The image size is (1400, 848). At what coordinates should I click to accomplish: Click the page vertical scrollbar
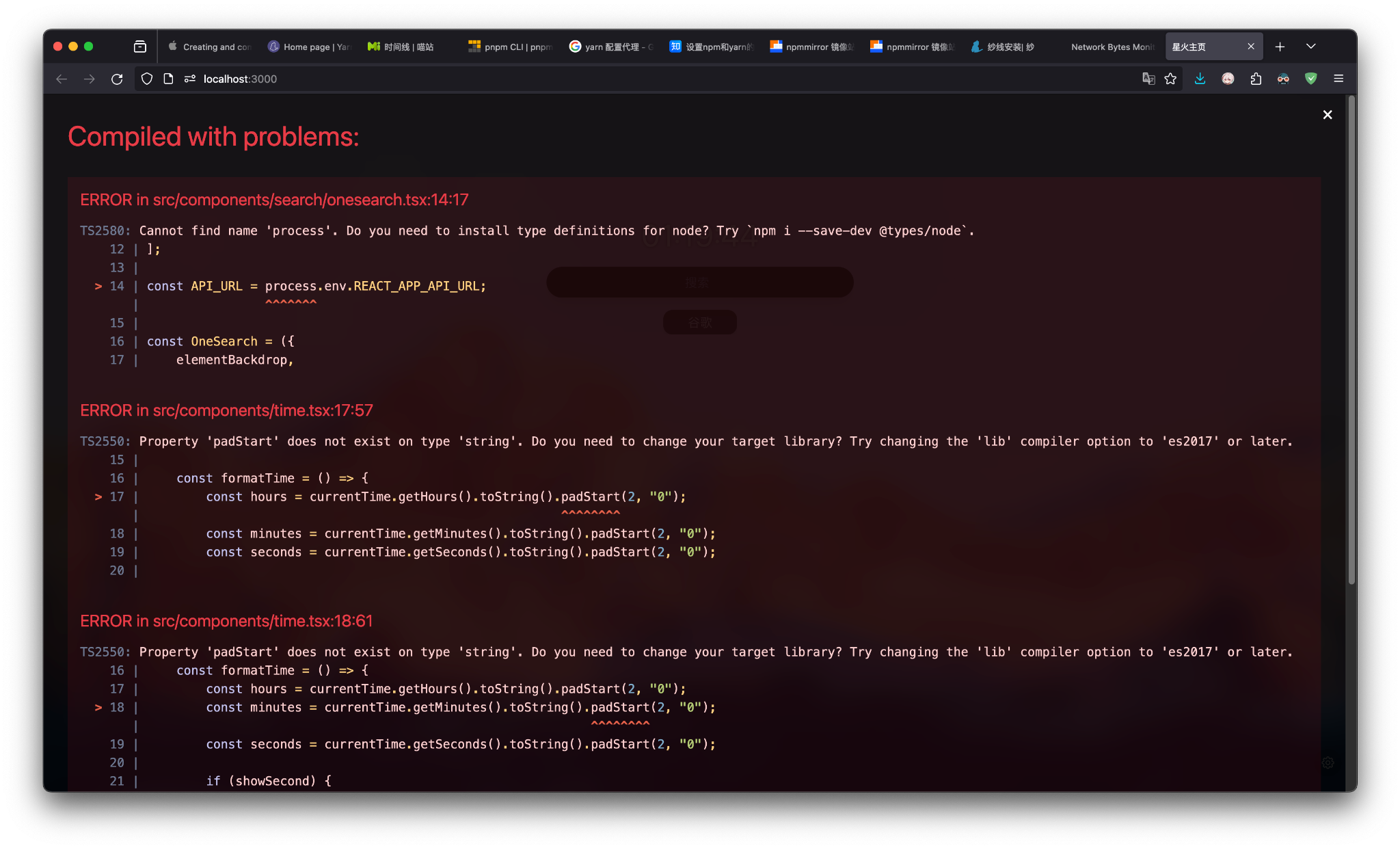pos(1351,342)
